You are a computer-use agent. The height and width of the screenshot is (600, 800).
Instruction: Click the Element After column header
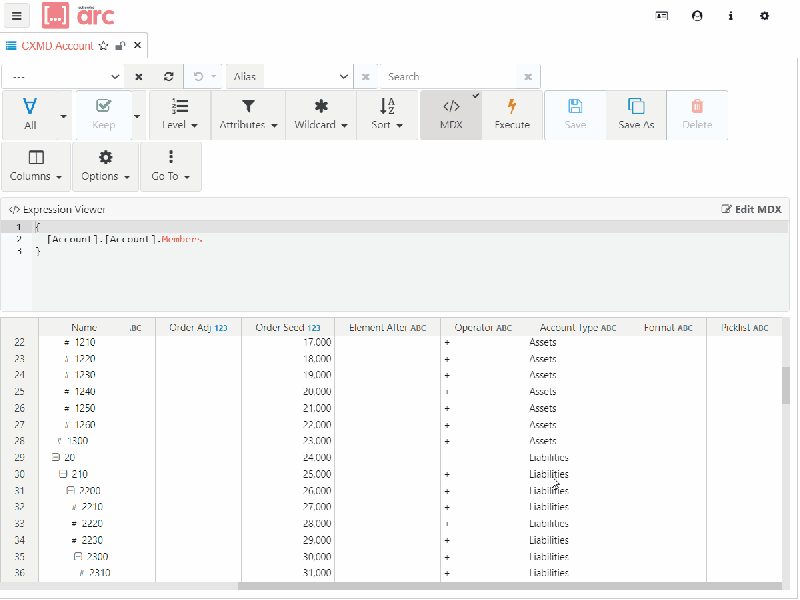[387, 328]
